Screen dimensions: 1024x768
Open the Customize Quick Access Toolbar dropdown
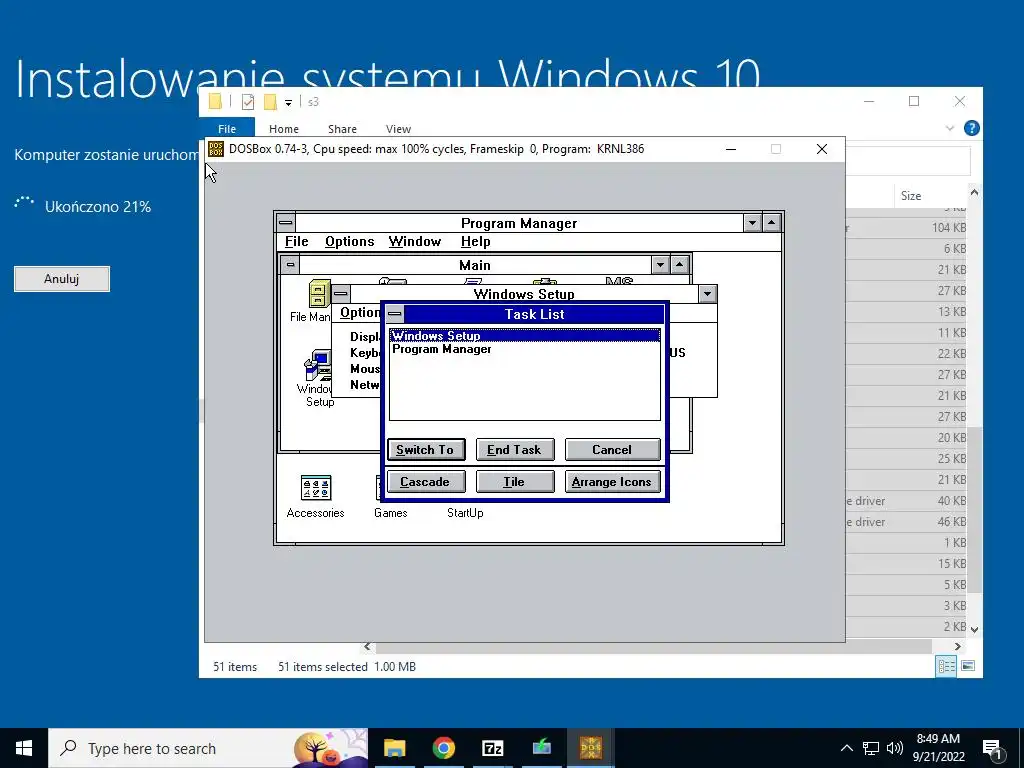tap(288, 103)
